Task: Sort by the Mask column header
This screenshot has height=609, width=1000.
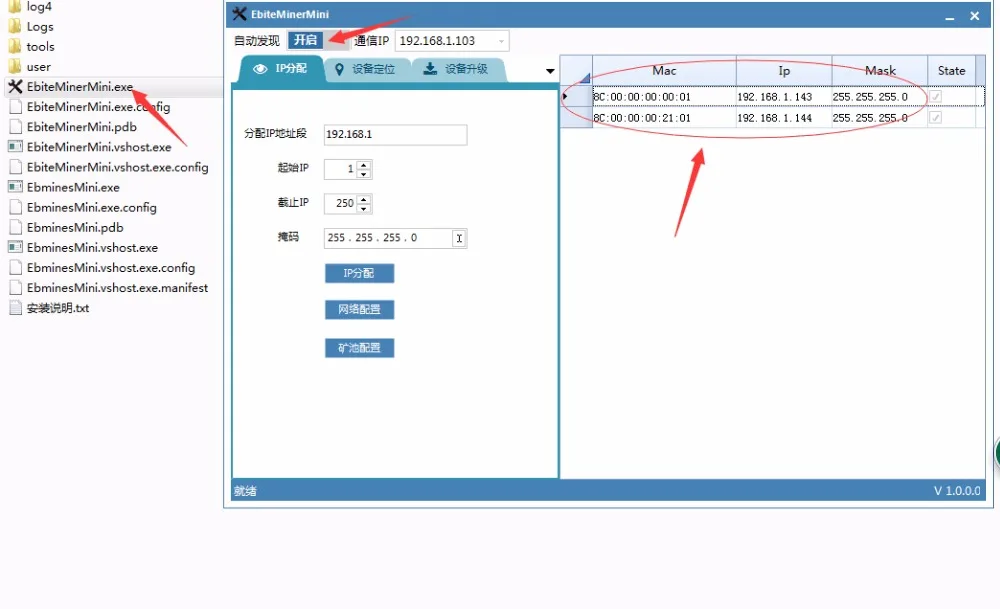Action: [x=879, y=70]
